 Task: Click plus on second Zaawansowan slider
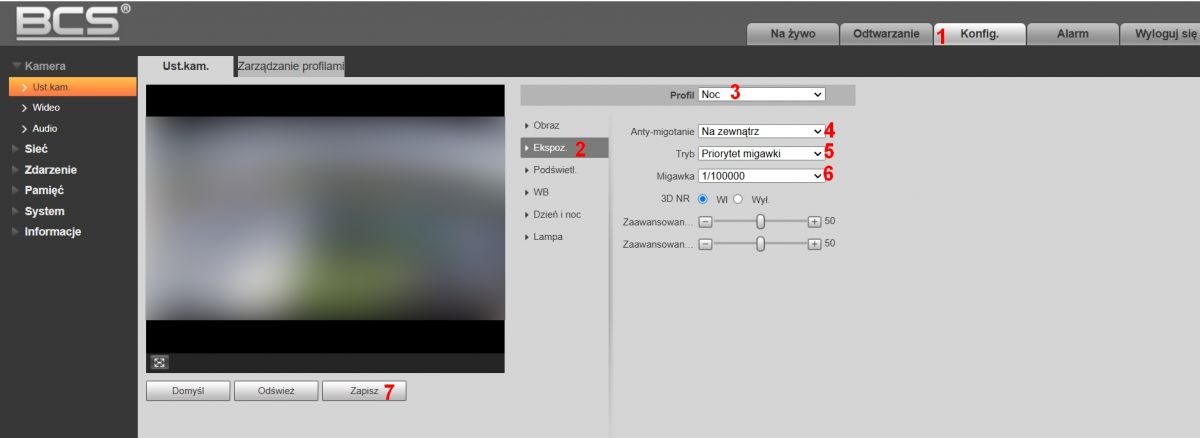pos(814,243)
